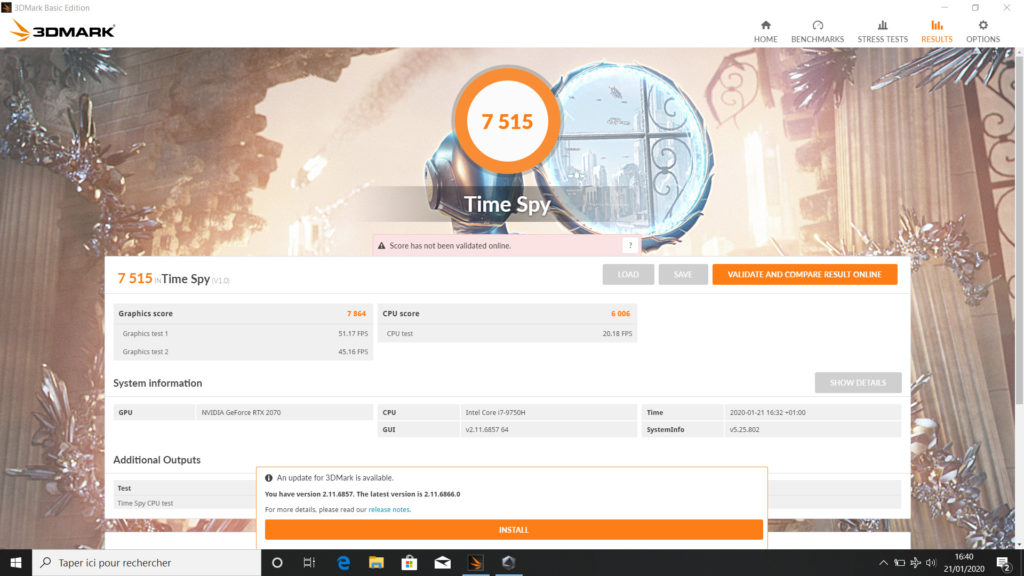
Task: Click the battery tray icon
Action: [899, 562]
